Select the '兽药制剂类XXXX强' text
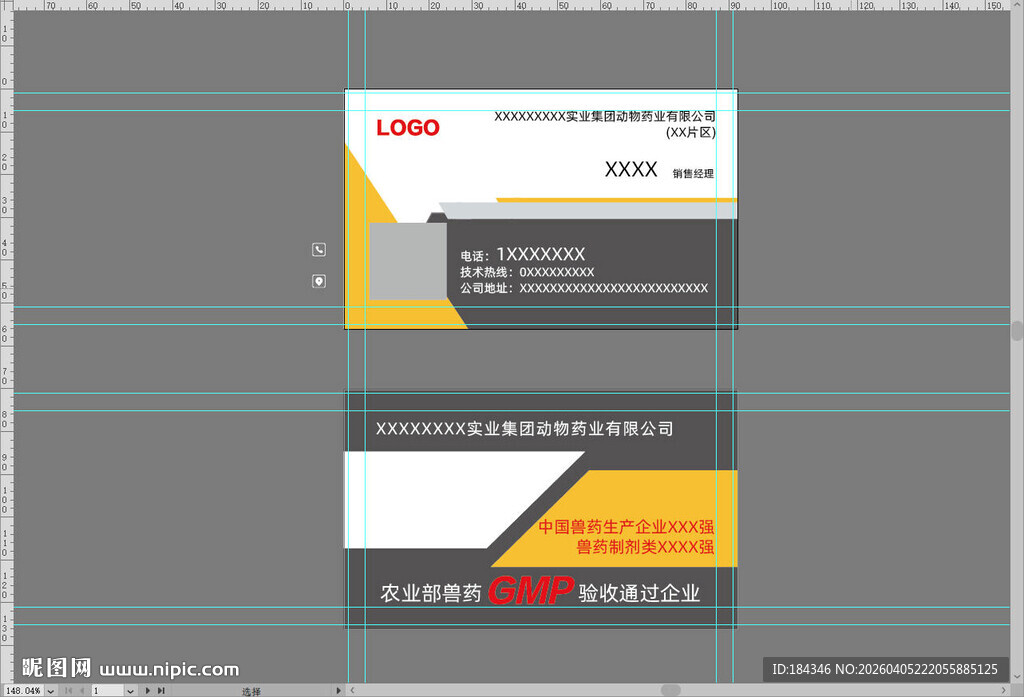The width and height of the screenshot is (1024, 697). click(x=645, y=547)
